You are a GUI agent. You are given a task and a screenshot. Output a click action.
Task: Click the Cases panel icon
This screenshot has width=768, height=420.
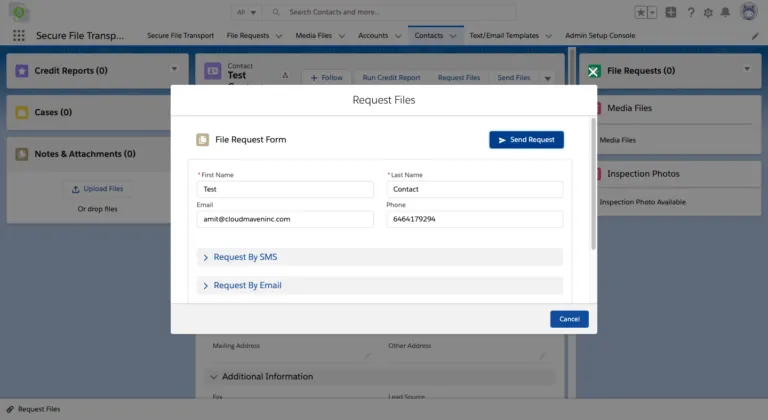click(x=22, y=112)
